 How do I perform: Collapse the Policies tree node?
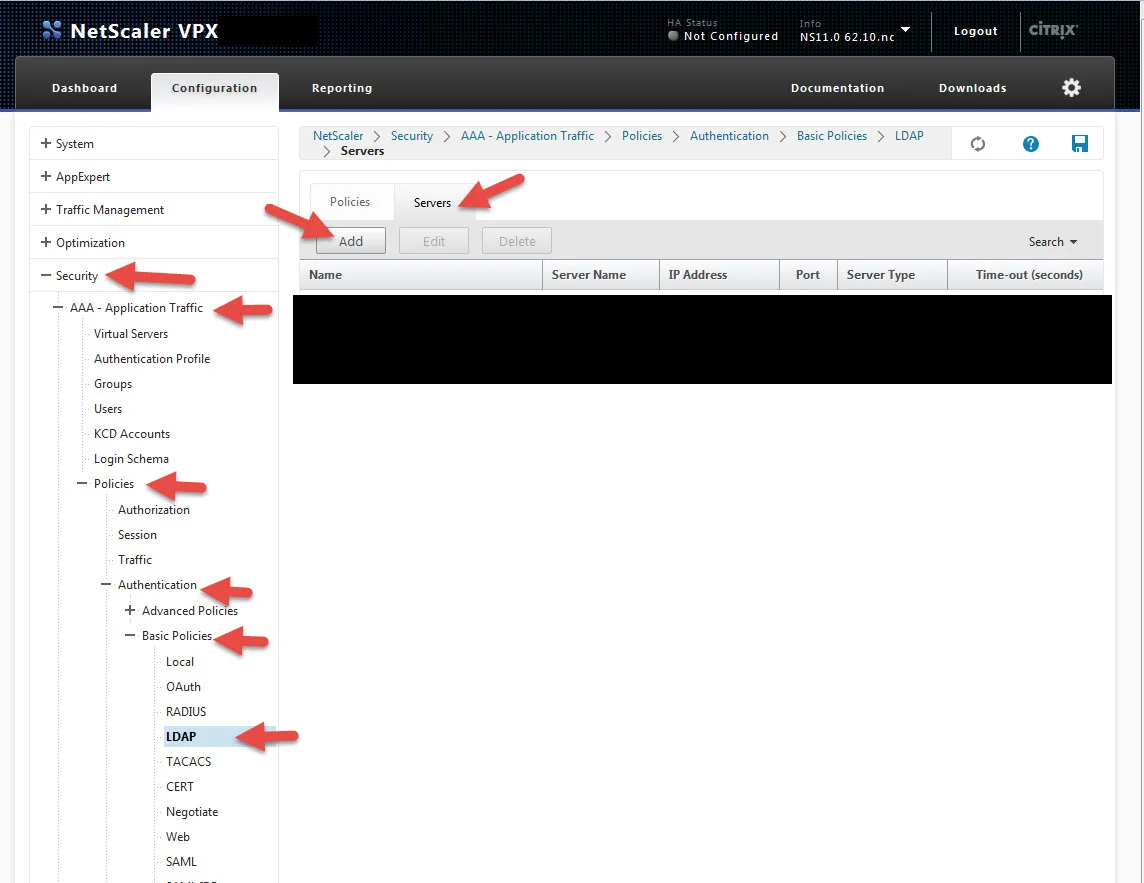pyautogui.click(x=82, y=483)
